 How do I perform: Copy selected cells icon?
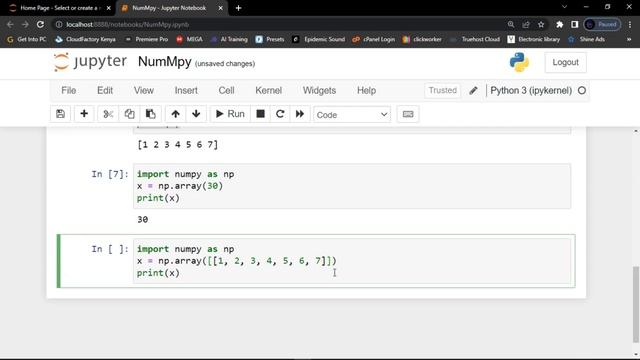[x=129, y=114]
